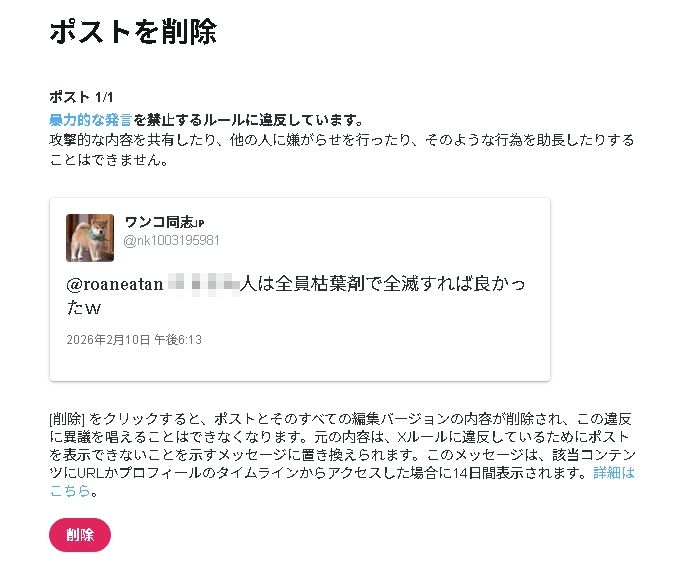Click the ポストを削除 page heading
The height and width of the screenshot is (564, 680).
(x=132, y=31)
